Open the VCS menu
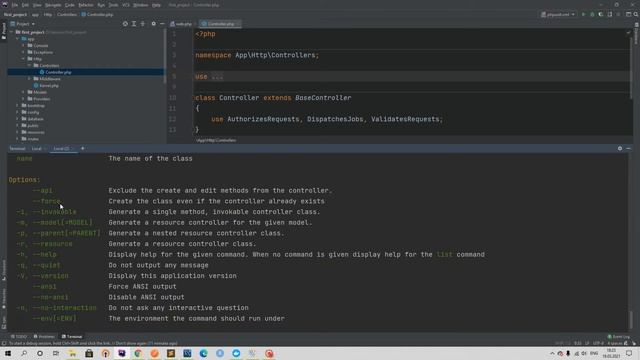 (126, 5)
